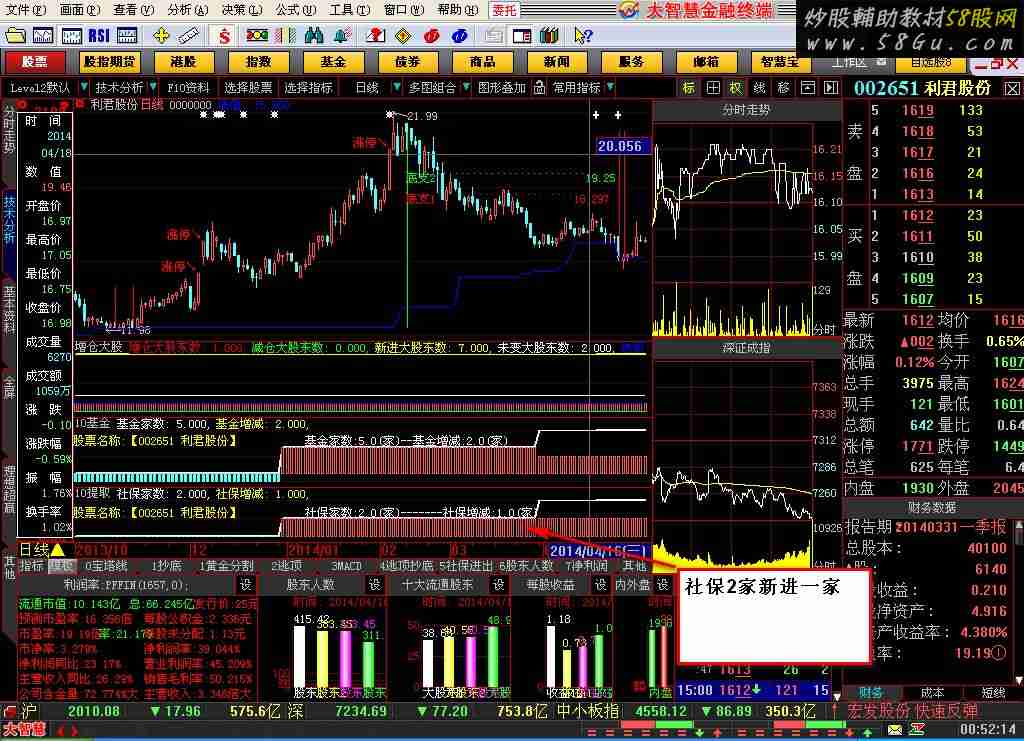This screenshot has width=1024, height=741.
Task: Toggle the panel collapse icon beside 移
Action: coord(808,87)
